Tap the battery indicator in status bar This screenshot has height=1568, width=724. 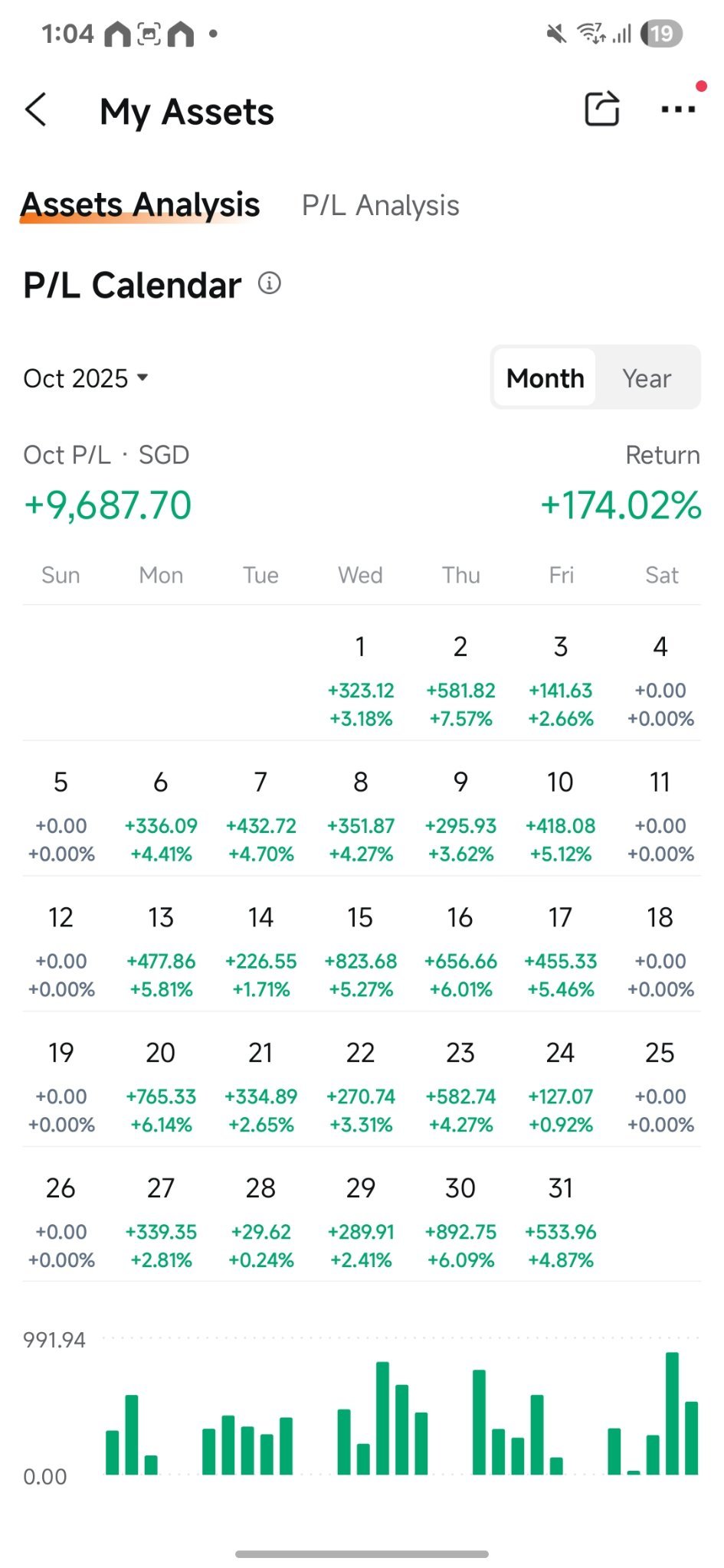tap(661, 34)
